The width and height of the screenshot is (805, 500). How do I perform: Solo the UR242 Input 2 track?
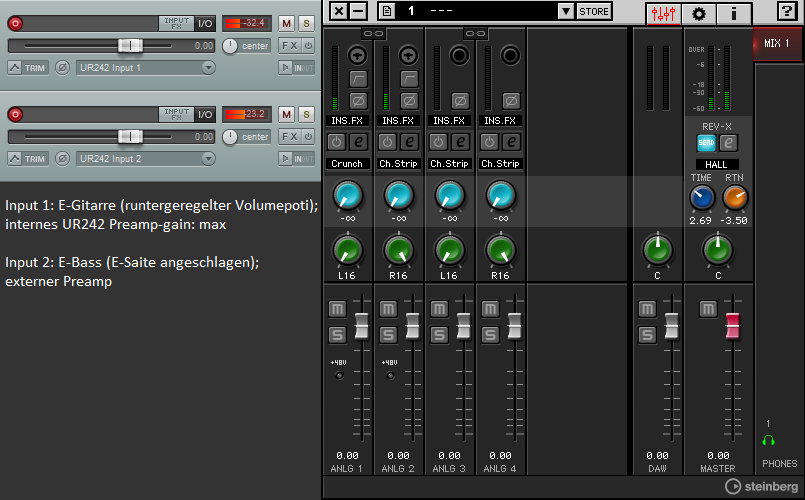click(306, 114)
